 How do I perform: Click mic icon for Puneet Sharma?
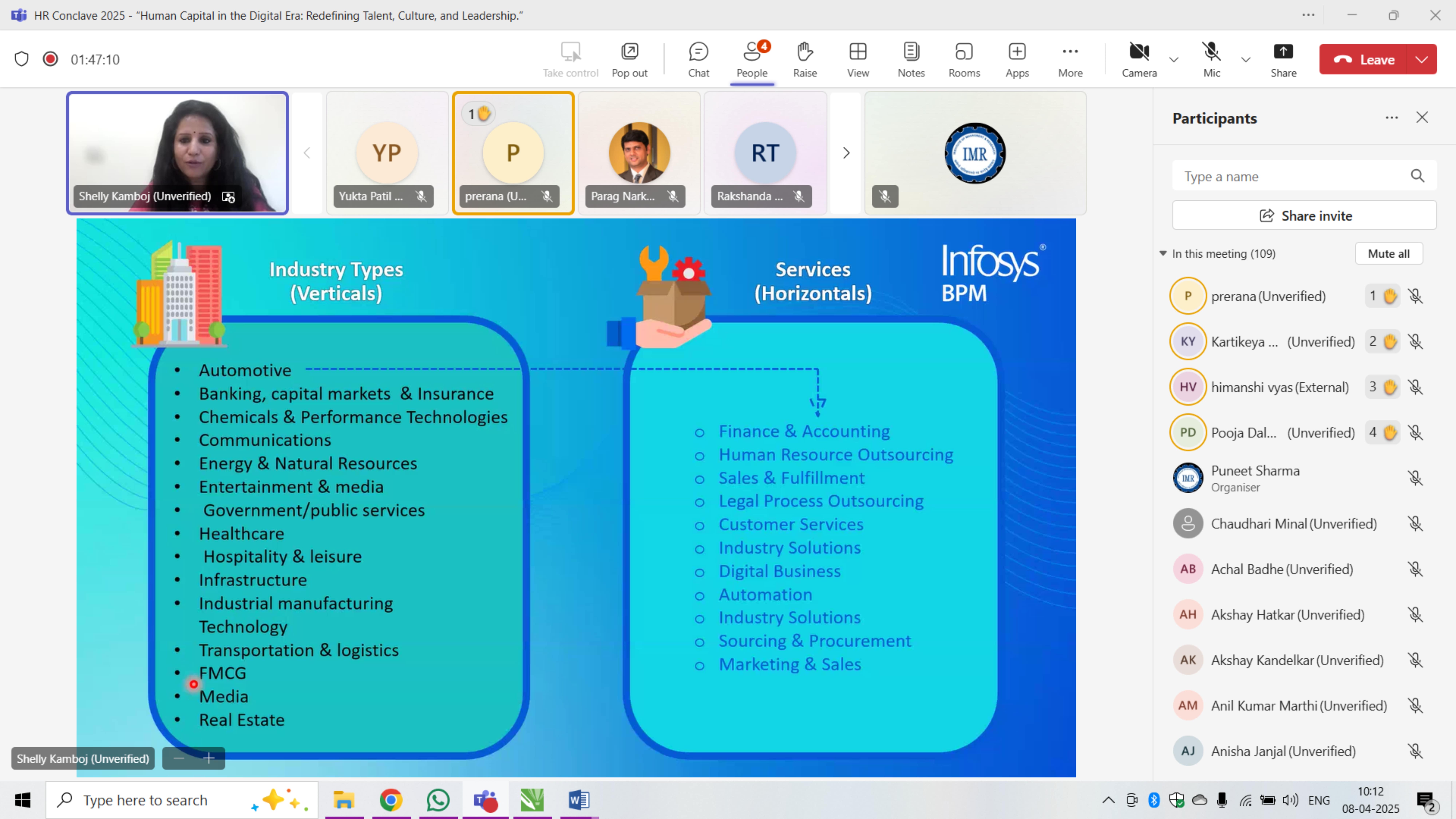(1415, 478)
